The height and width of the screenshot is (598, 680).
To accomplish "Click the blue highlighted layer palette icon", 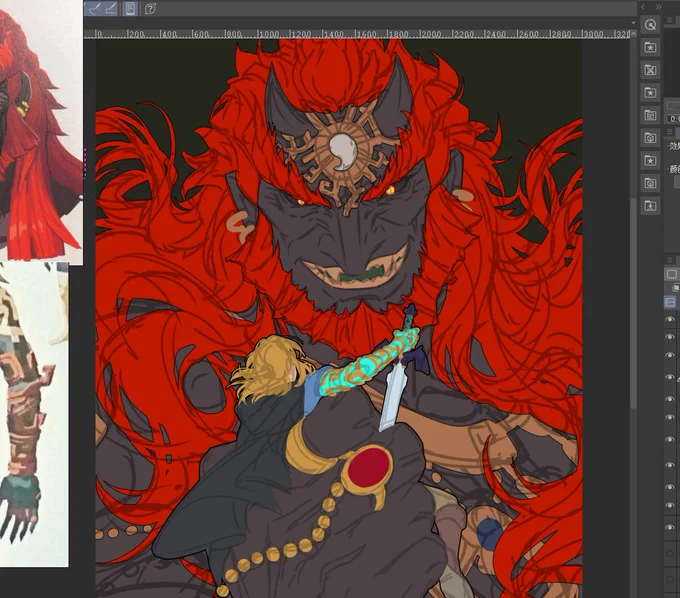I will click(x=670, y=302).
